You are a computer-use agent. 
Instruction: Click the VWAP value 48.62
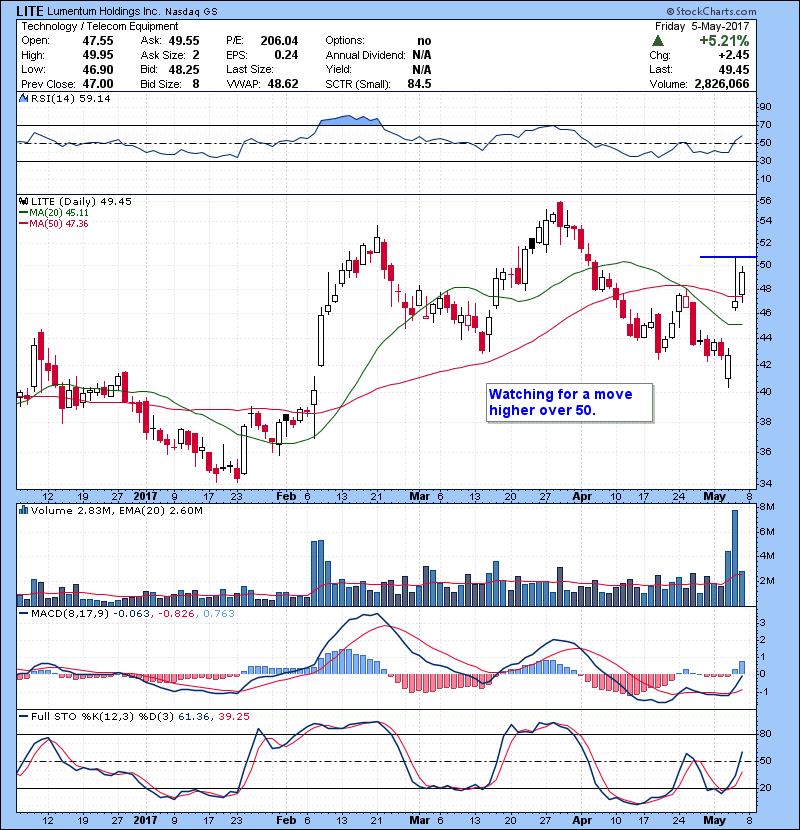click(x=283, y=84)
